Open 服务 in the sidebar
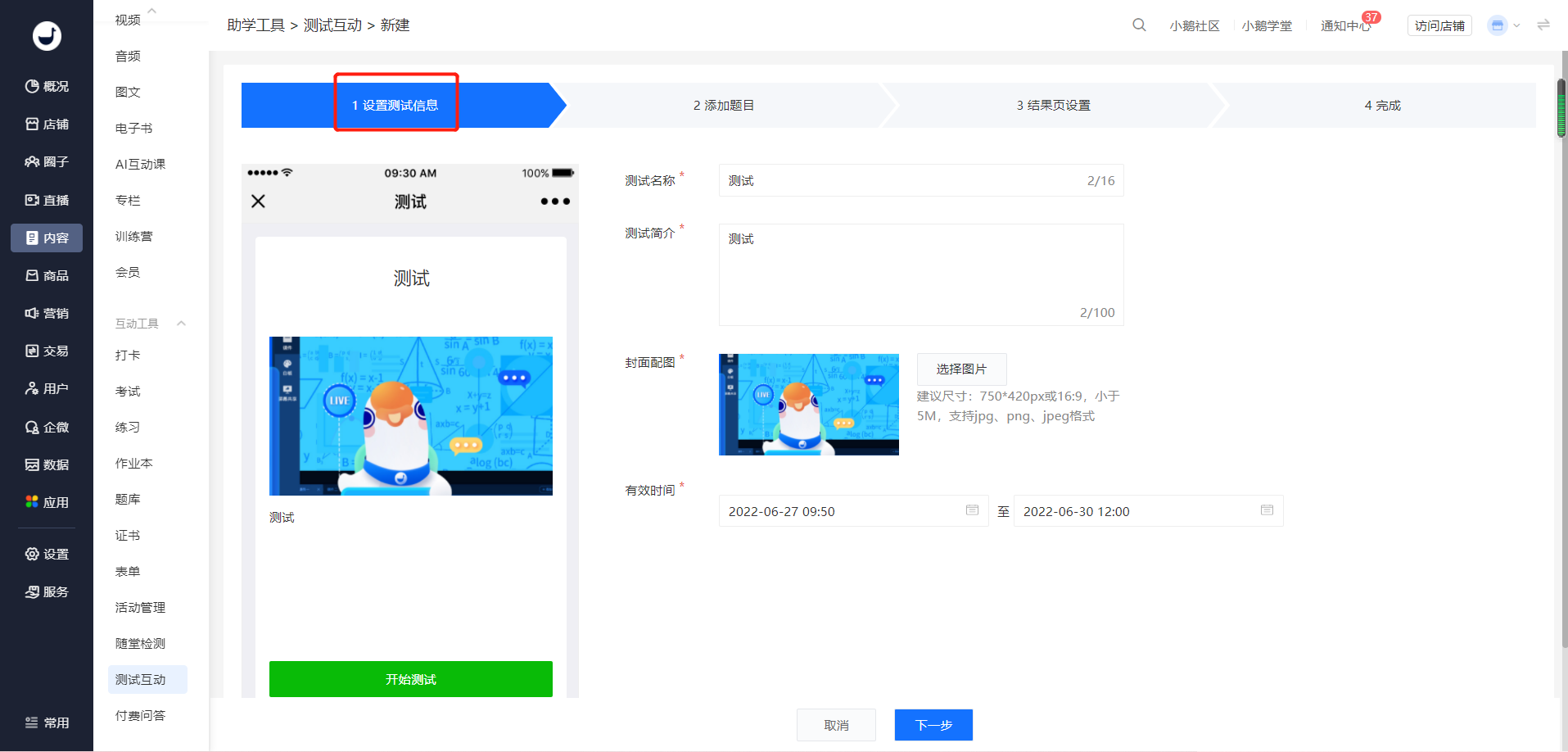1568x752 pixels. click(x=47, y=591)
